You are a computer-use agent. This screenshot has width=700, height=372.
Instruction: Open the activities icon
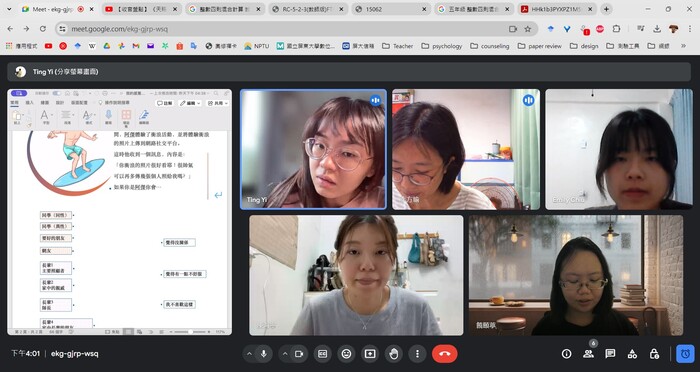pyautogui.click(x=632, y=354)
